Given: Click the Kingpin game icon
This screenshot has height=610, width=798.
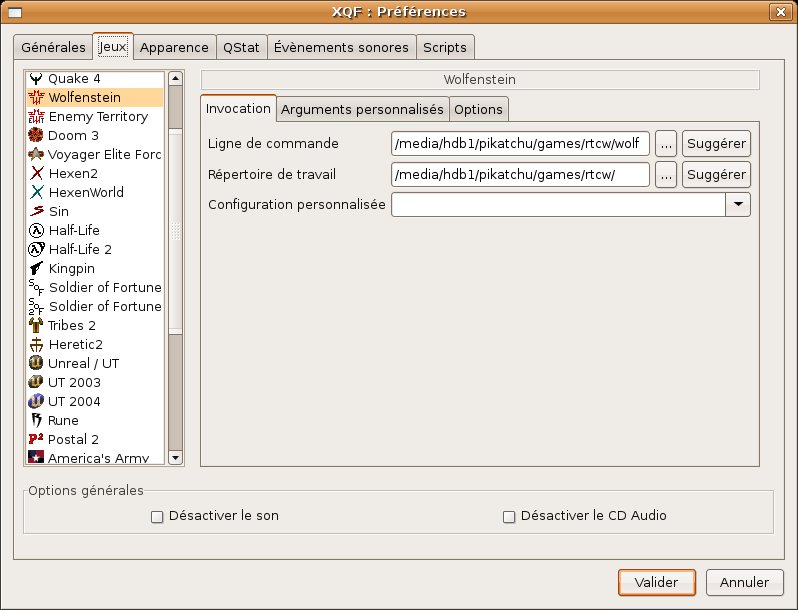Looking at the screenshot, I should tap(36, 269).
